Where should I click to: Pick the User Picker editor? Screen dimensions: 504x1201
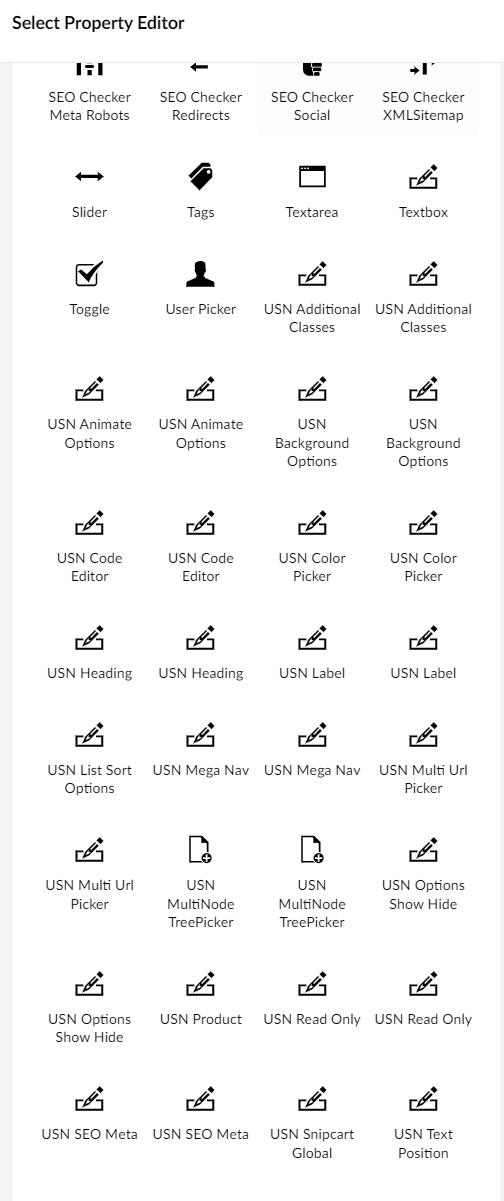pos(200,290)
